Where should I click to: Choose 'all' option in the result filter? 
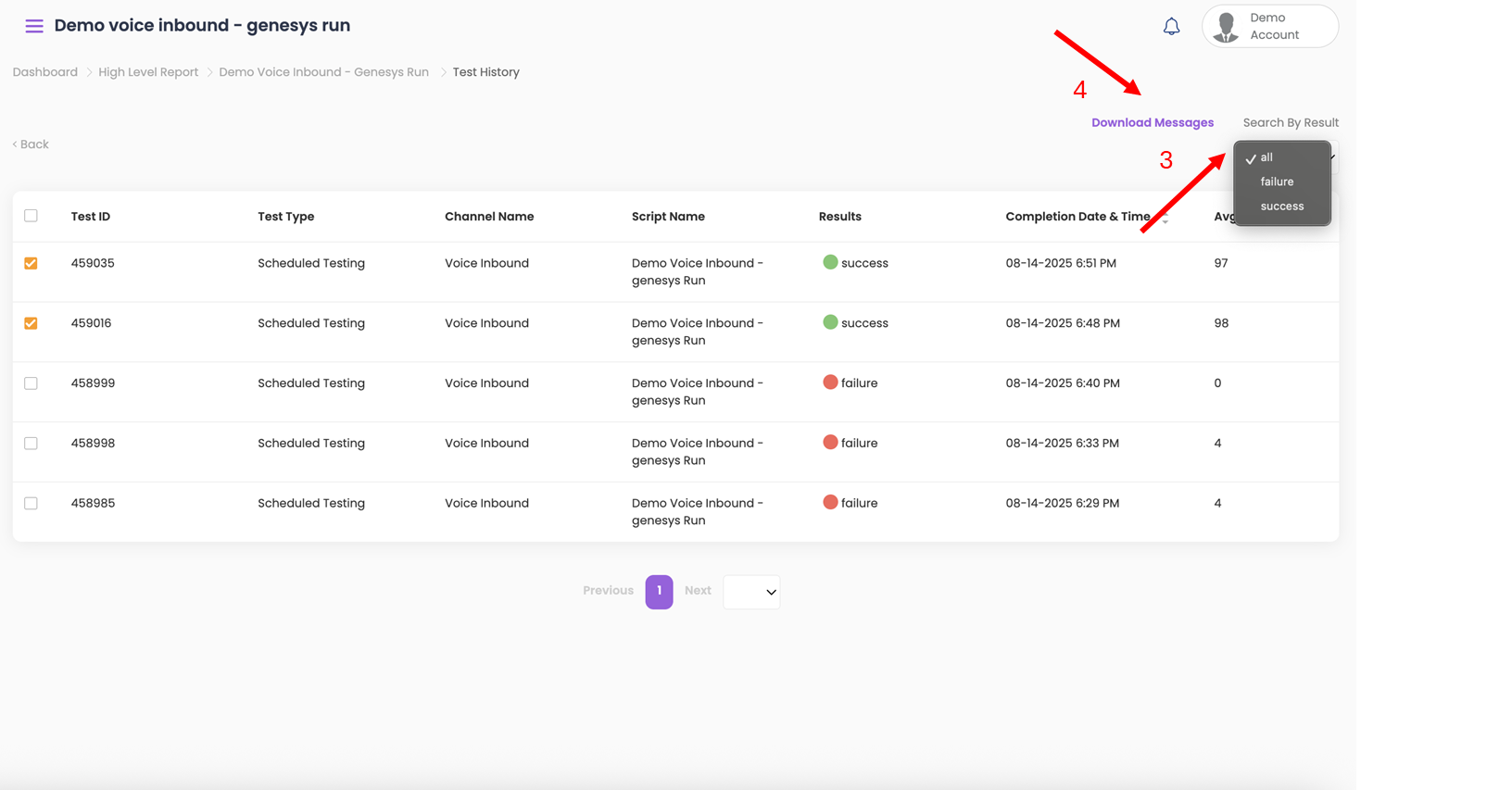coord(1266,157)
